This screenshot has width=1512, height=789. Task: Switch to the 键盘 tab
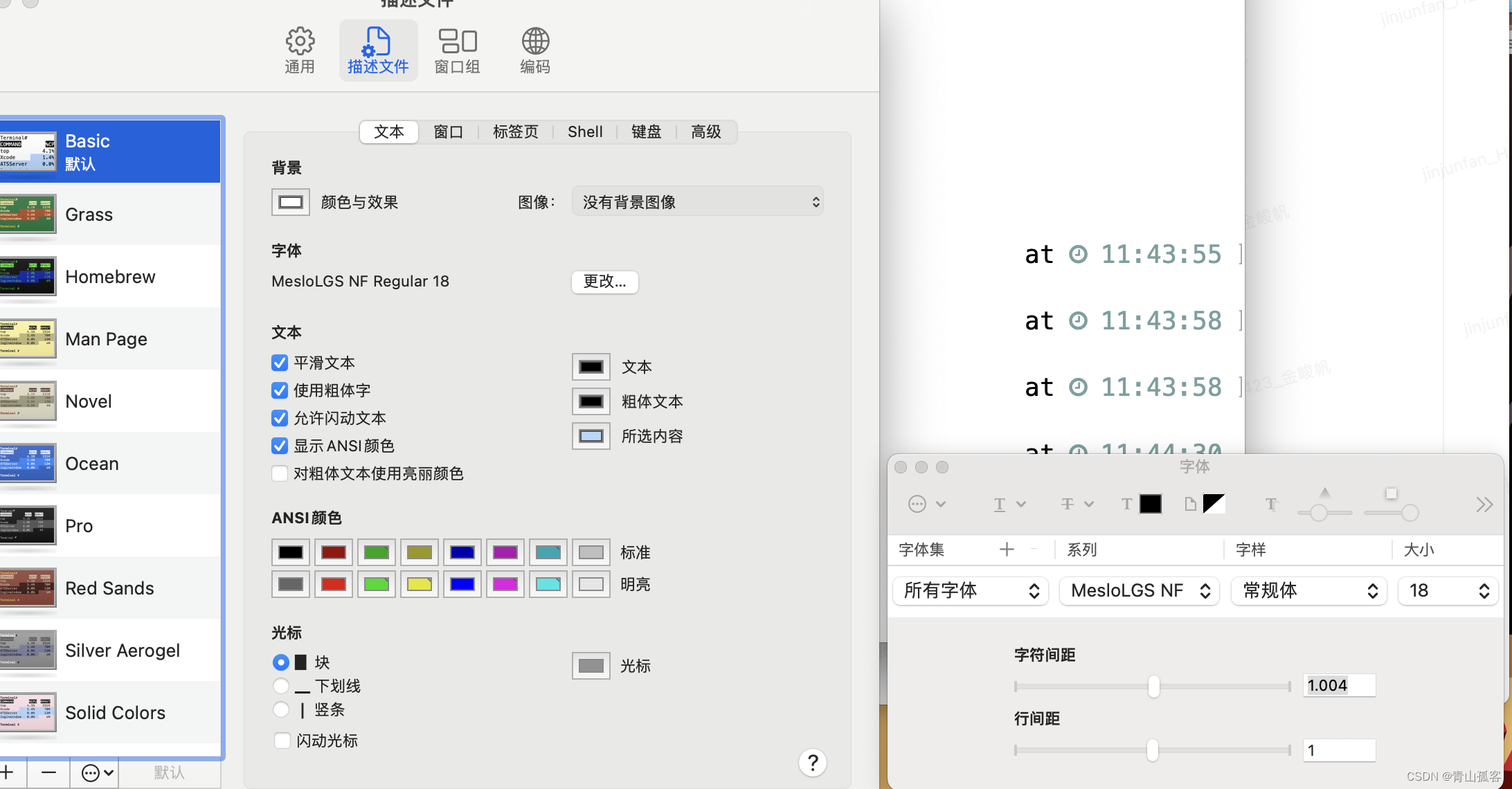[x=646, y=131]
